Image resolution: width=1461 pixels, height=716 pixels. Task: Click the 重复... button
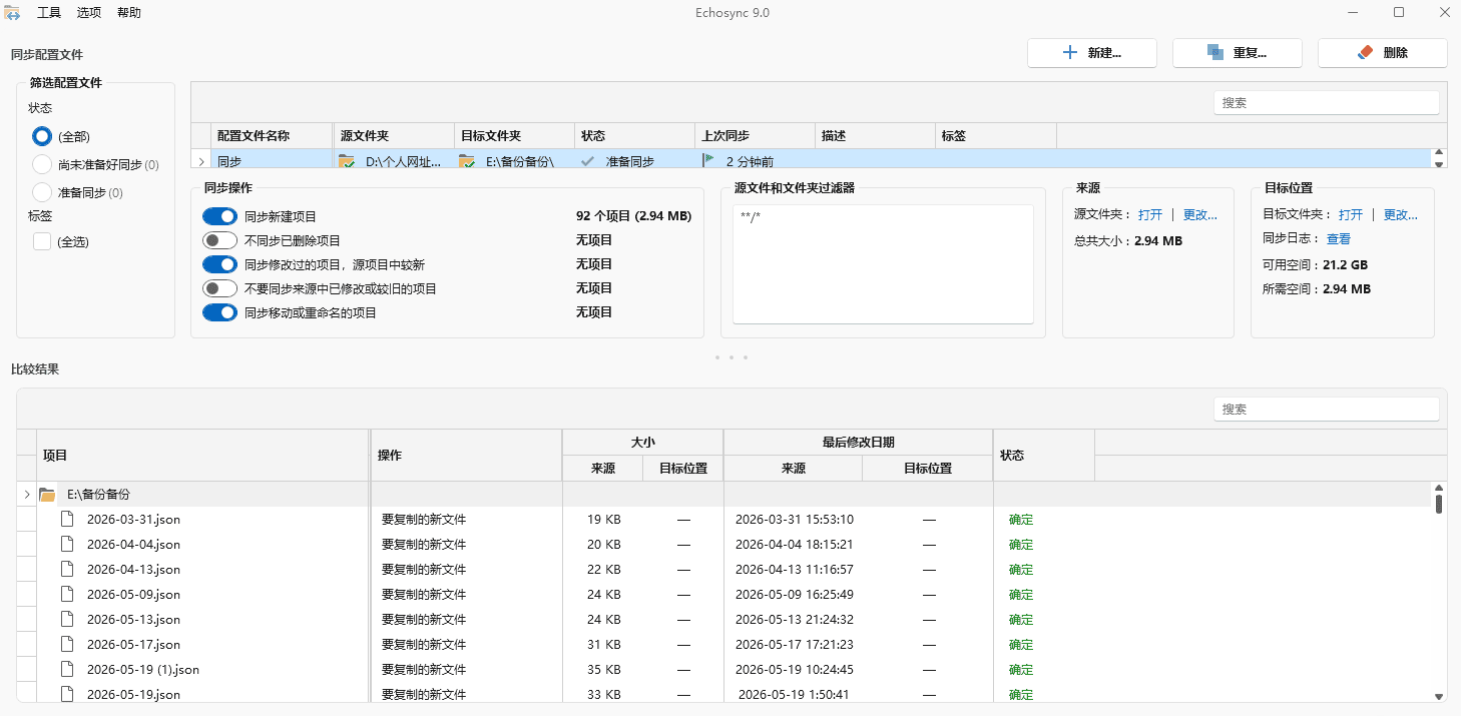(1237, 53)
